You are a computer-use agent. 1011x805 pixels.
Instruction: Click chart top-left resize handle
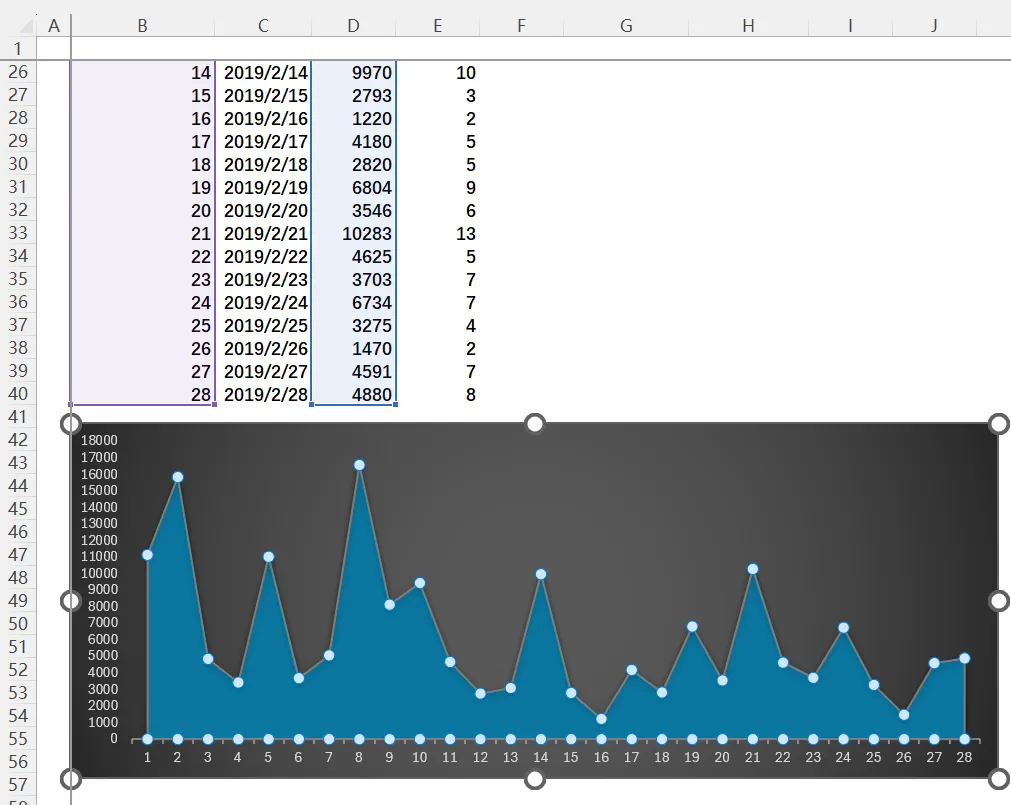click(x=70, y=423)
